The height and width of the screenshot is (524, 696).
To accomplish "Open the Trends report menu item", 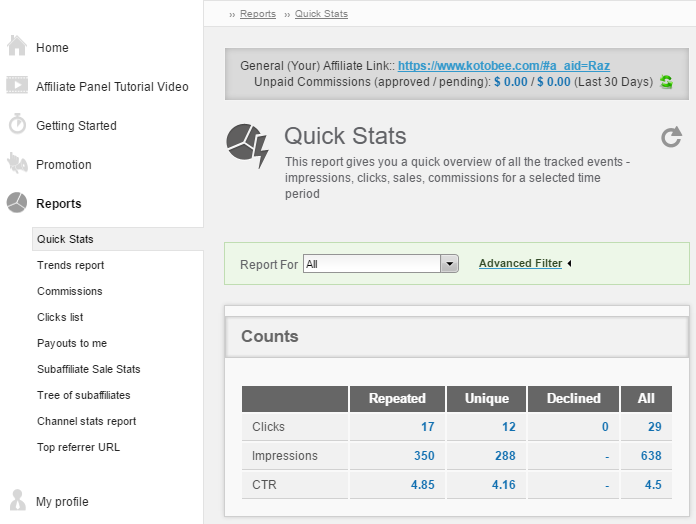I will click(70, 265).
